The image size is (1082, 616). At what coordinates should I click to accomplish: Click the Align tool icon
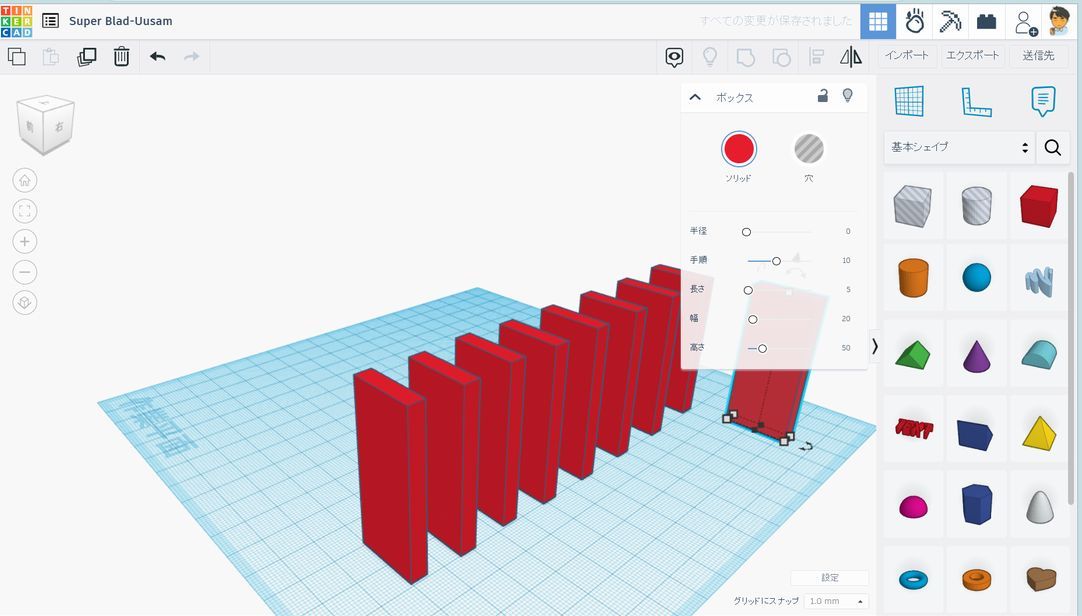(816, 57)
